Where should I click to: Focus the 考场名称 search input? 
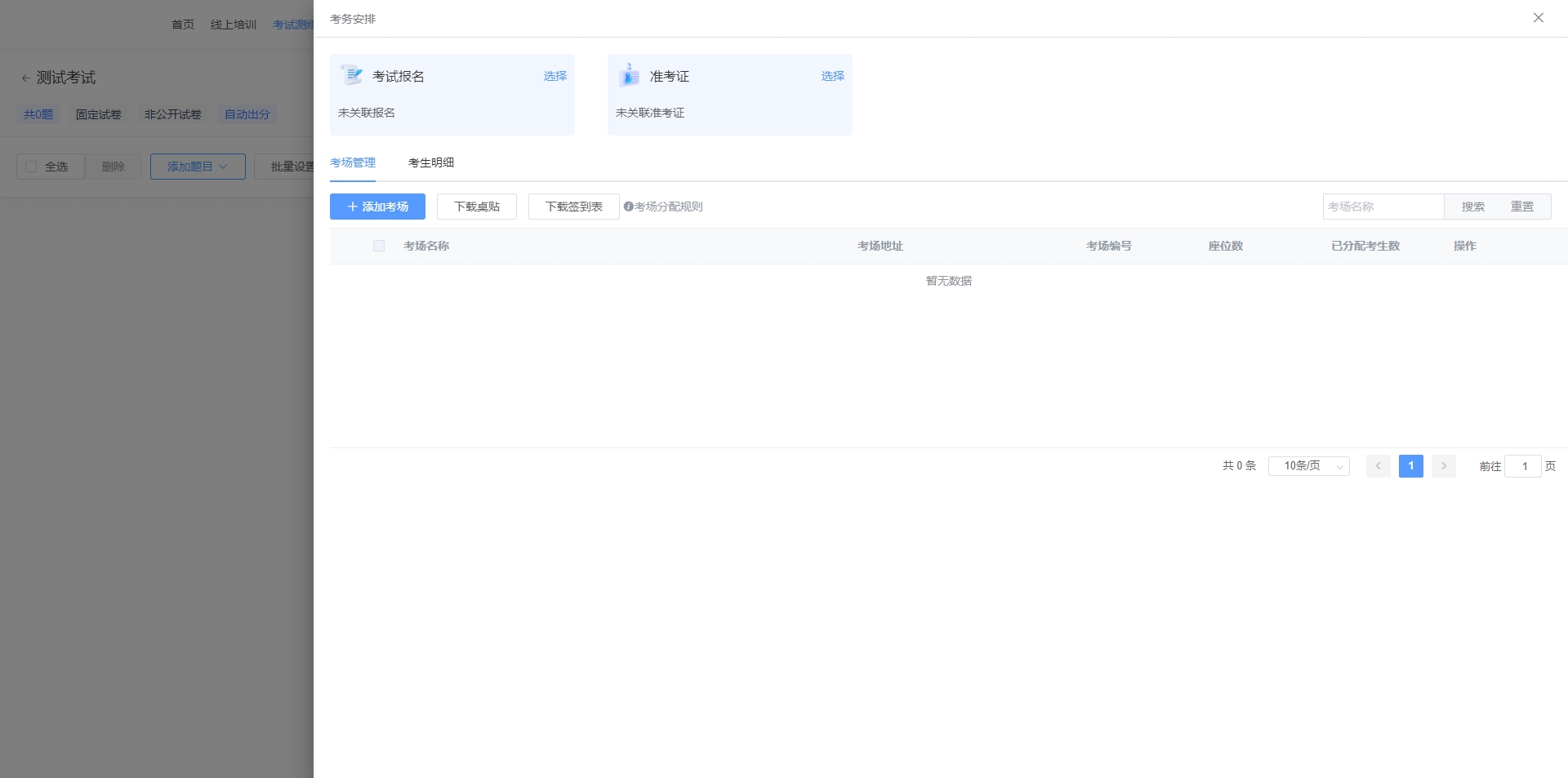pos(1383,207)
